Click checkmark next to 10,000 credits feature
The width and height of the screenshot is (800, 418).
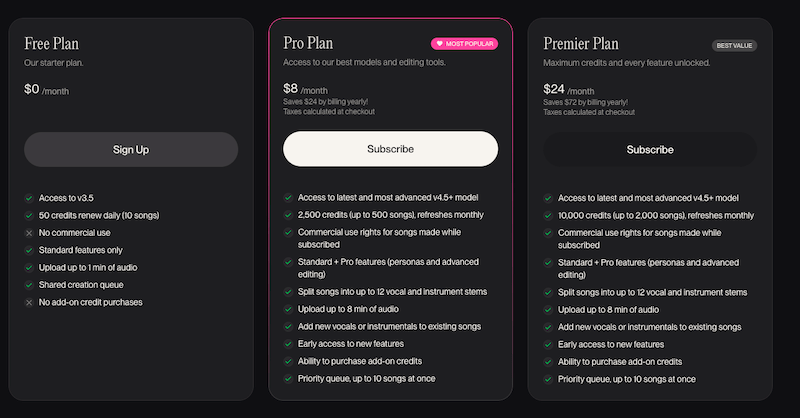[x=548, y=215]
